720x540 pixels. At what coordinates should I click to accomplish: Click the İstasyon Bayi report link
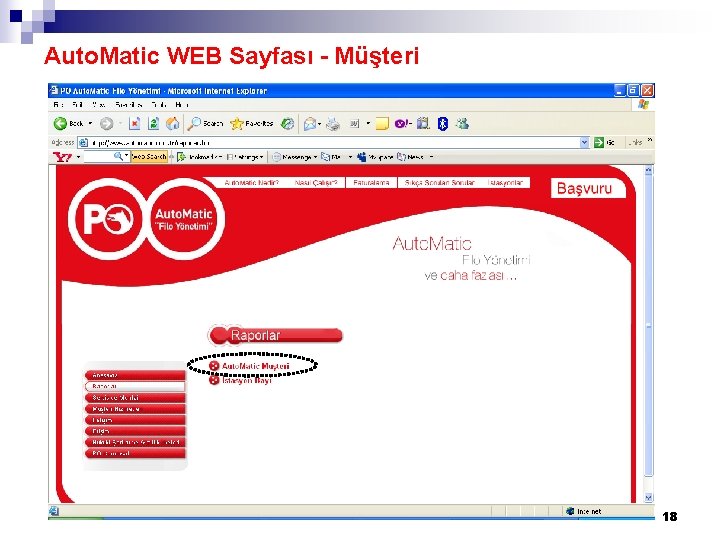point(247,380)
